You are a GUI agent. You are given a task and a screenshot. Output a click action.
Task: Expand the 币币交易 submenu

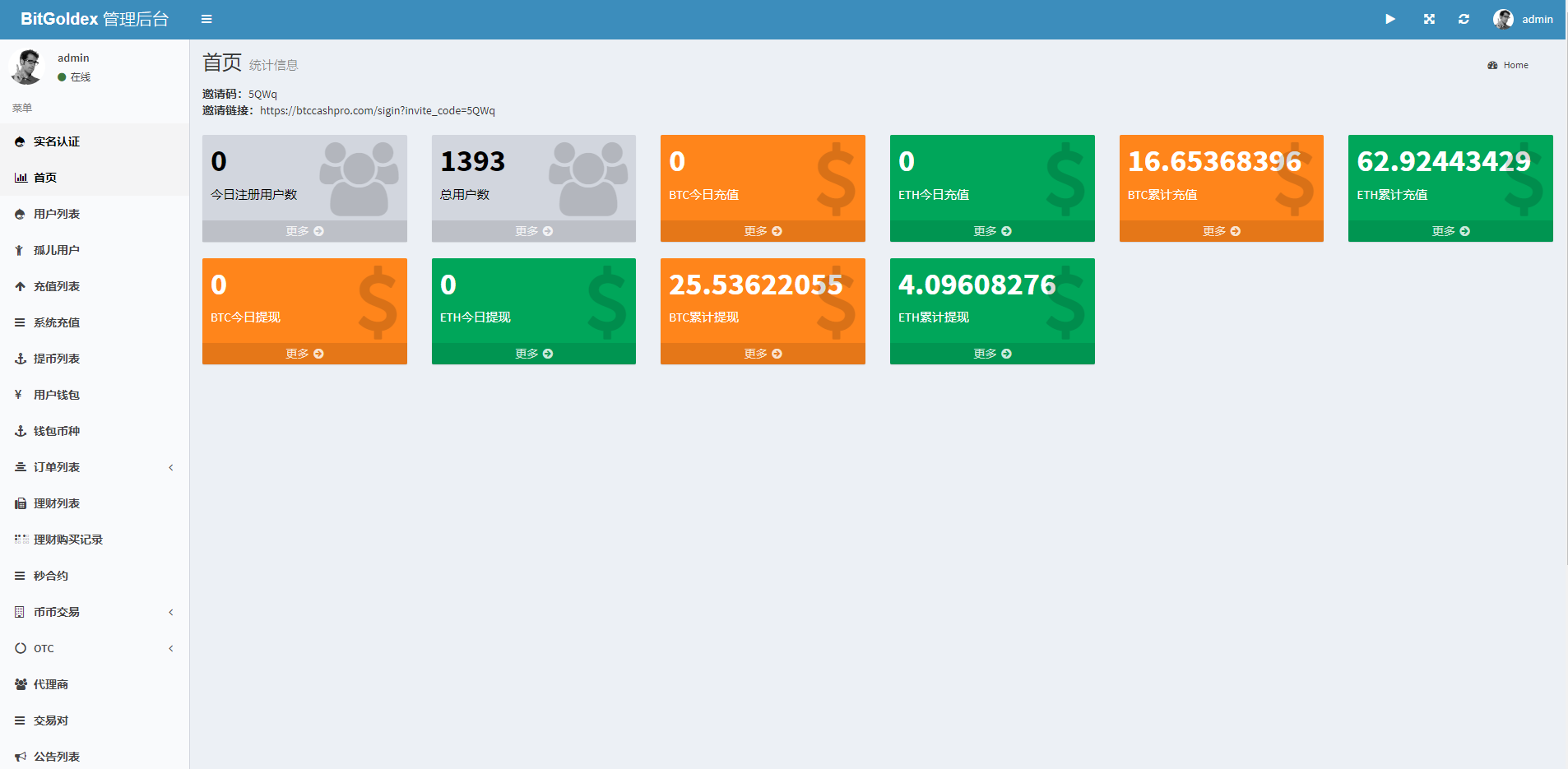click(171, 612)
